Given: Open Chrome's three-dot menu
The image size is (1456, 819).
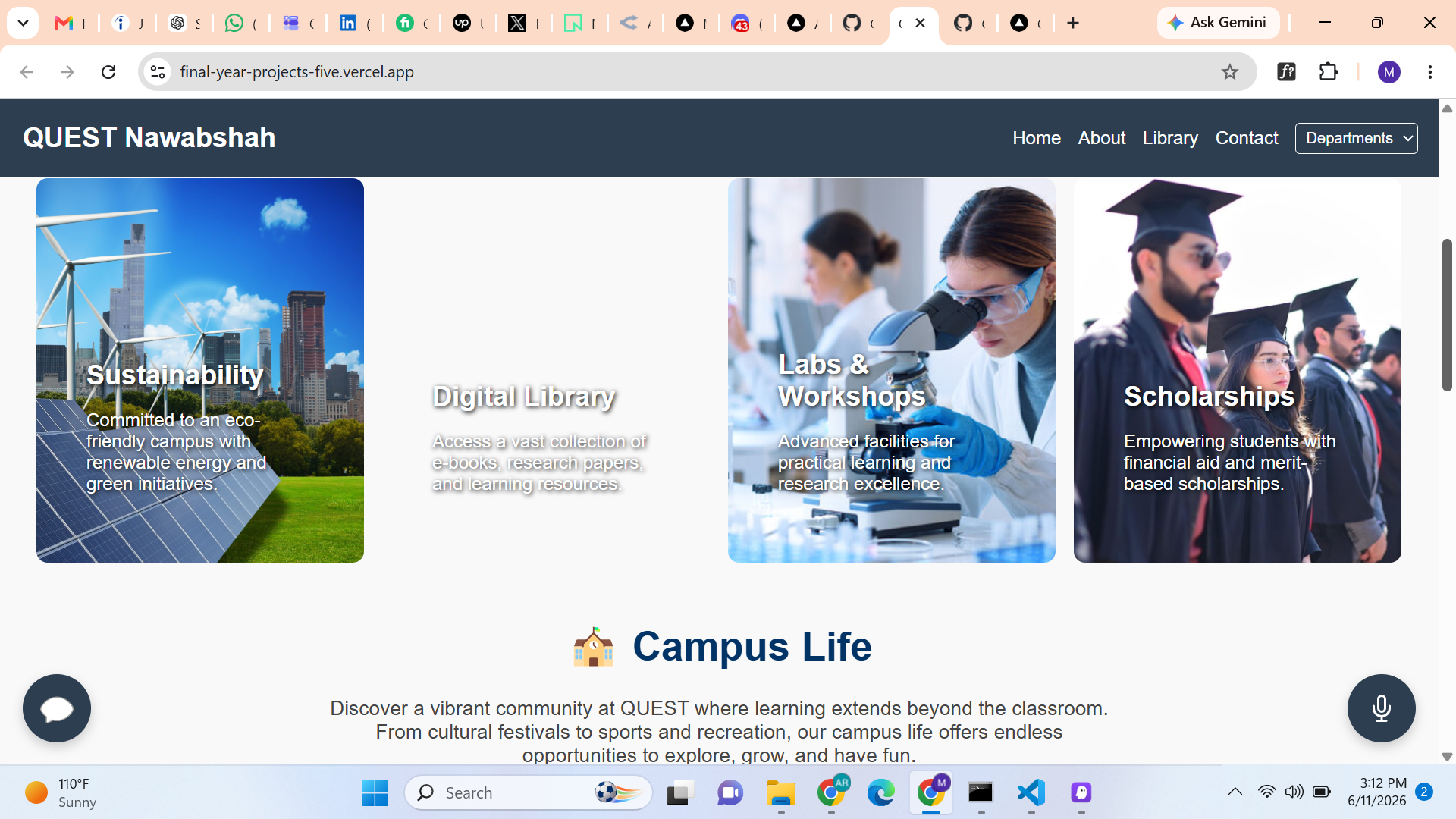Looking at the screenshot, I should click(x=1429, y=72).
